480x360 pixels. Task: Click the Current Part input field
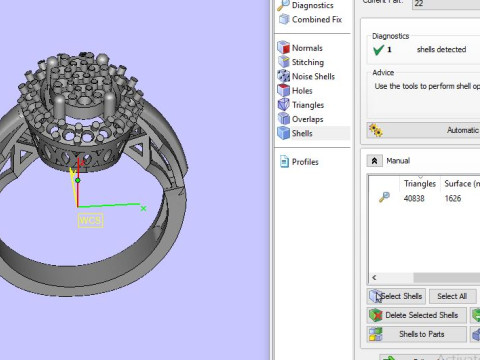pos(446,4)
